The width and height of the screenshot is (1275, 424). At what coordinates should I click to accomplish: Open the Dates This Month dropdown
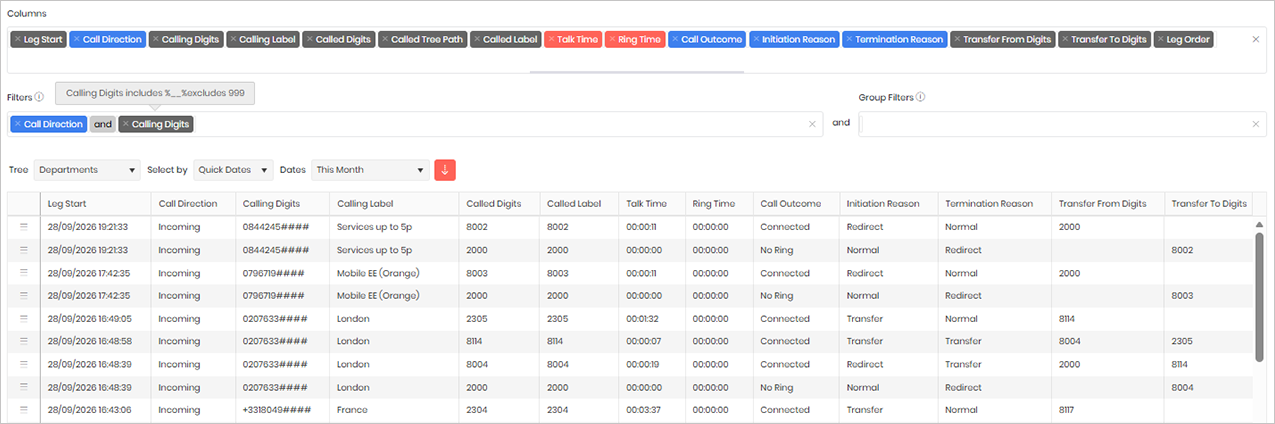370,170
